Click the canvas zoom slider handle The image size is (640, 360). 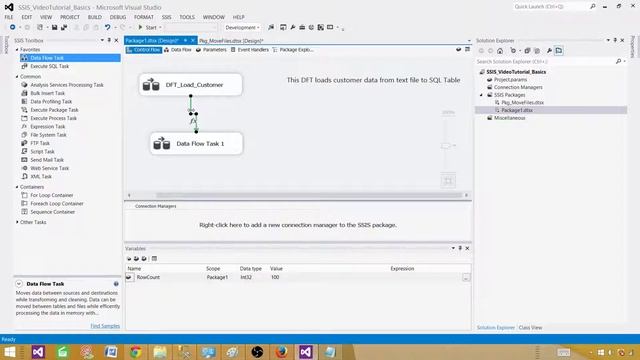click(x=446, y=146)
